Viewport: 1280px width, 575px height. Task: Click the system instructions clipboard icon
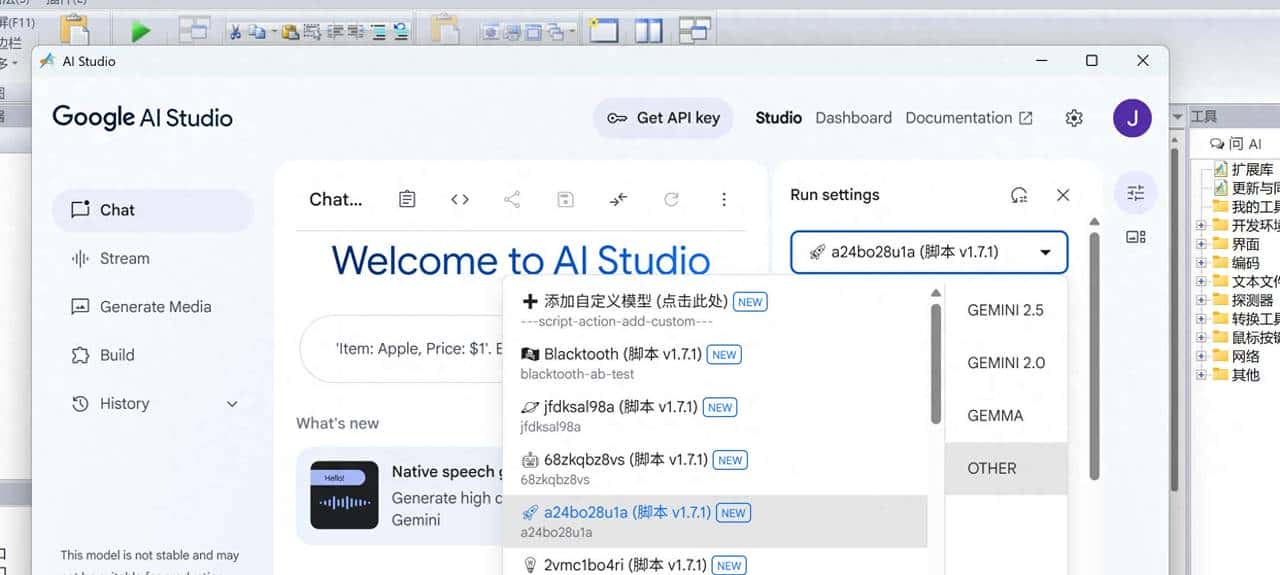click(x=407, y=199)
